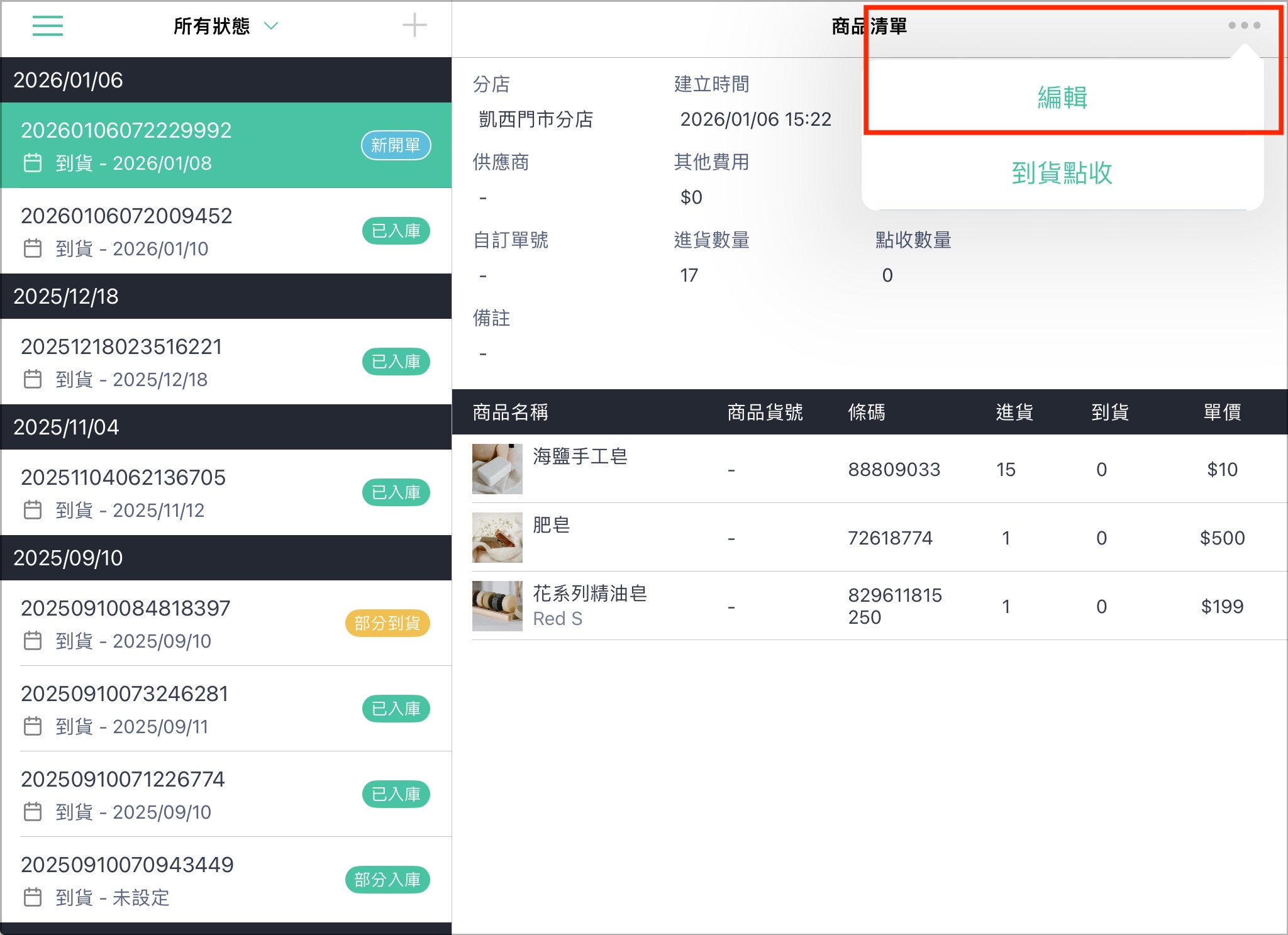The width and height of the screenshot is (1288, 935).
Task: Open order 20250910070943449
Action: [226, 880]
